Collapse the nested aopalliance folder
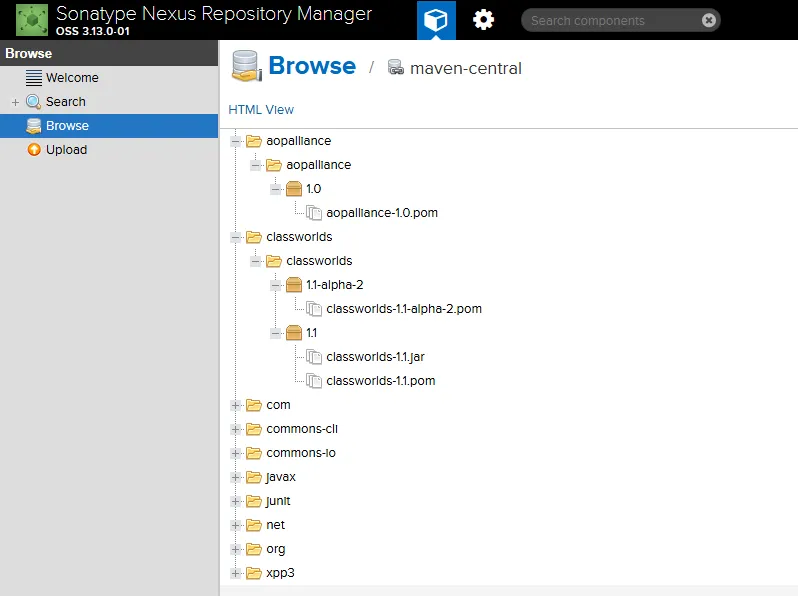This screenshot has width=798, height=596. (255, 165)
